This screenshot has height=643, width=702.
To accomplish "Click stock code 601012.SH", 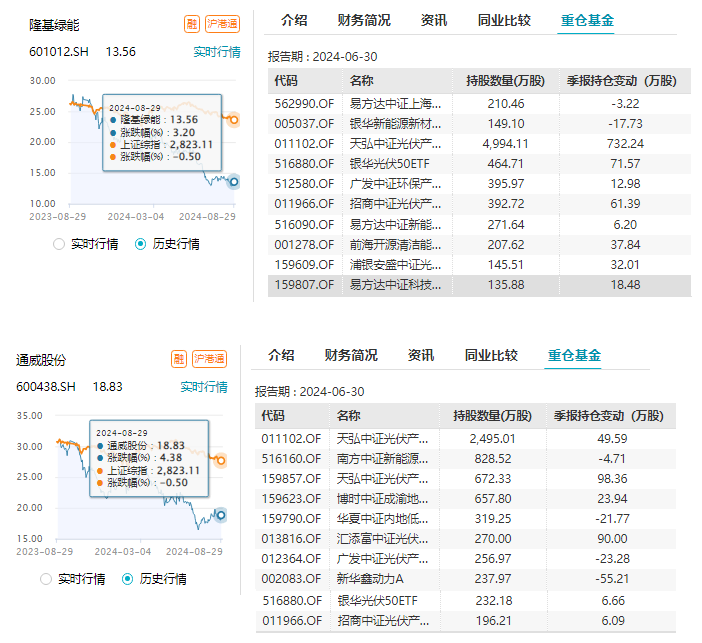I will [59, 52].
